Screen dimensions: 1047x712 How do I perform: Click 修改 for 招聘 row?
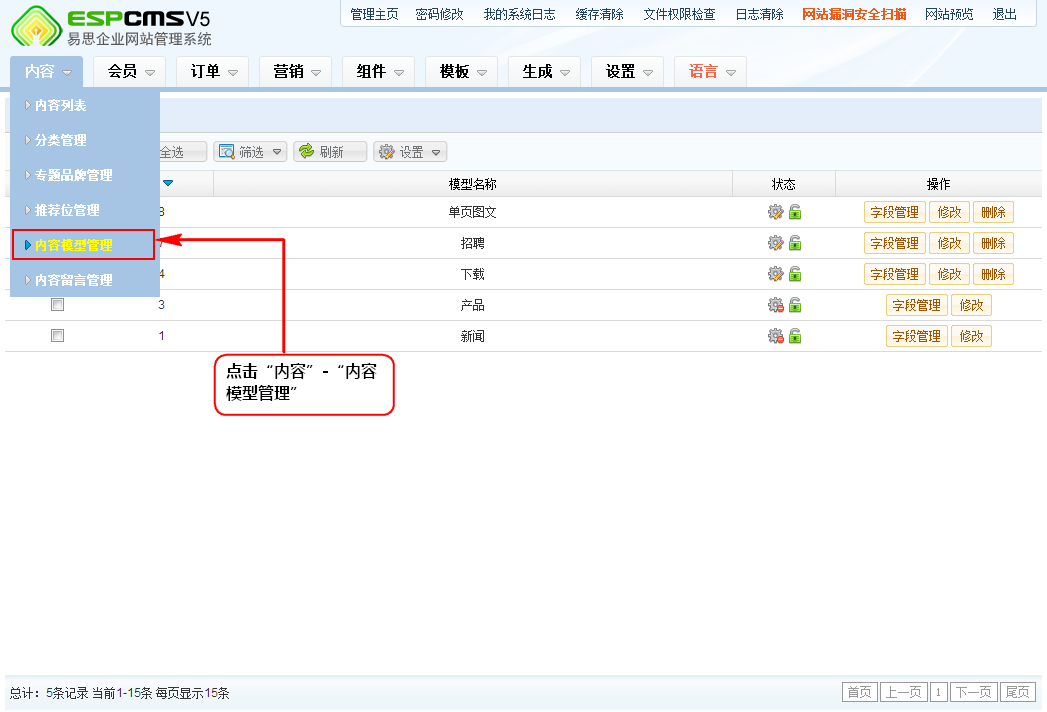[x=949, y=243]
